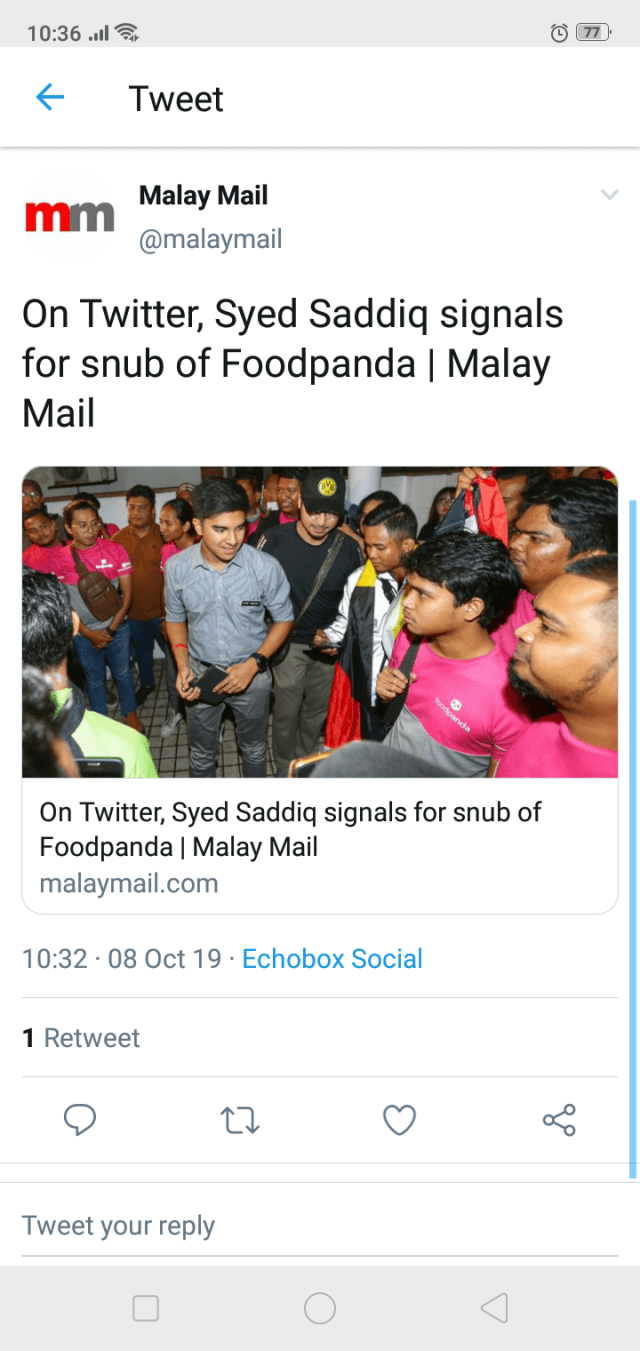The height and width of the screenshot is (1351, 640).
Task: Open the malaymail.com link card title
Action: click(290, 830)
